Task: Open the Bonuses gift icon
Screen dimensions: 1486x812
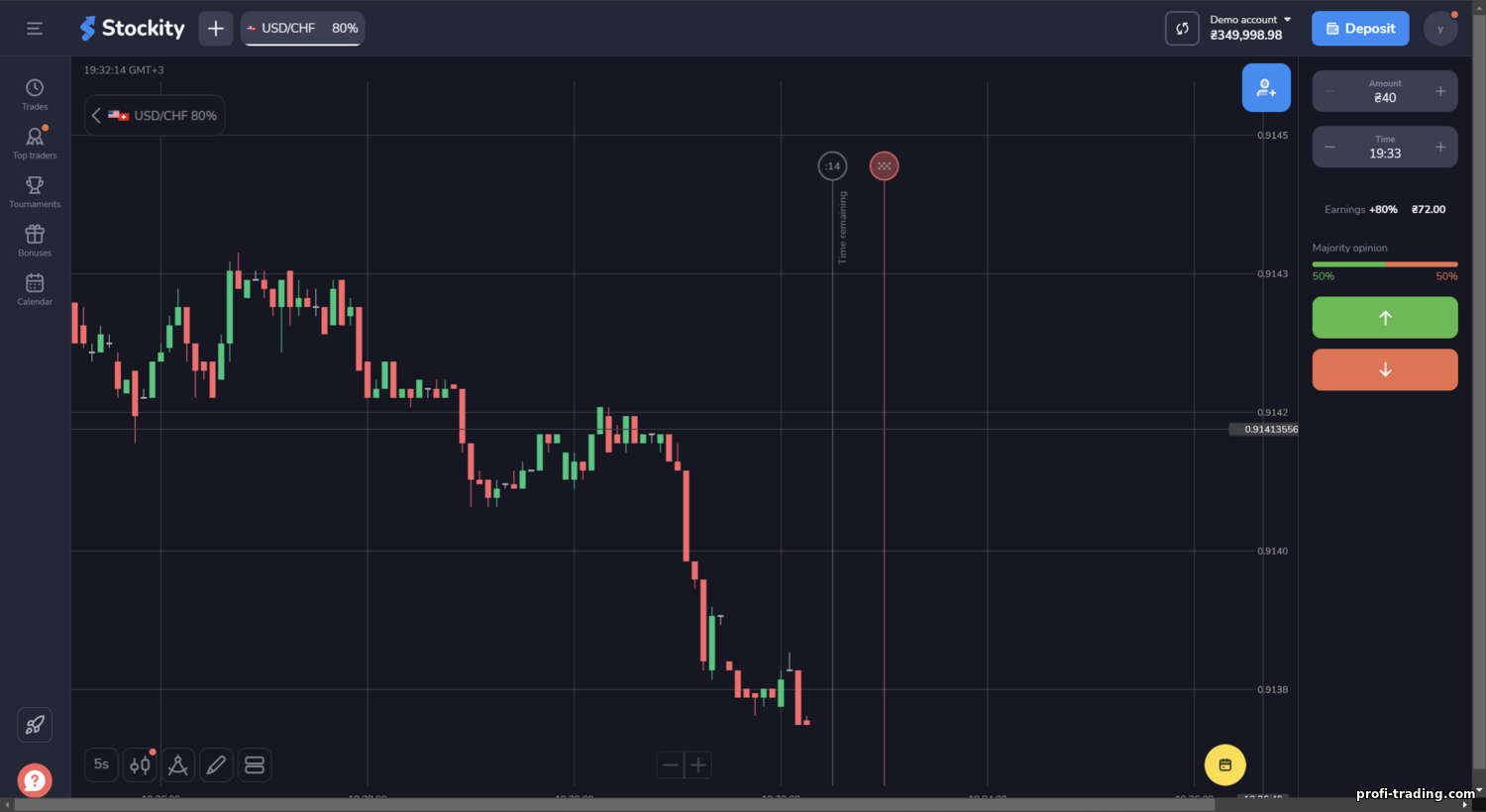Action: [35, 240]
